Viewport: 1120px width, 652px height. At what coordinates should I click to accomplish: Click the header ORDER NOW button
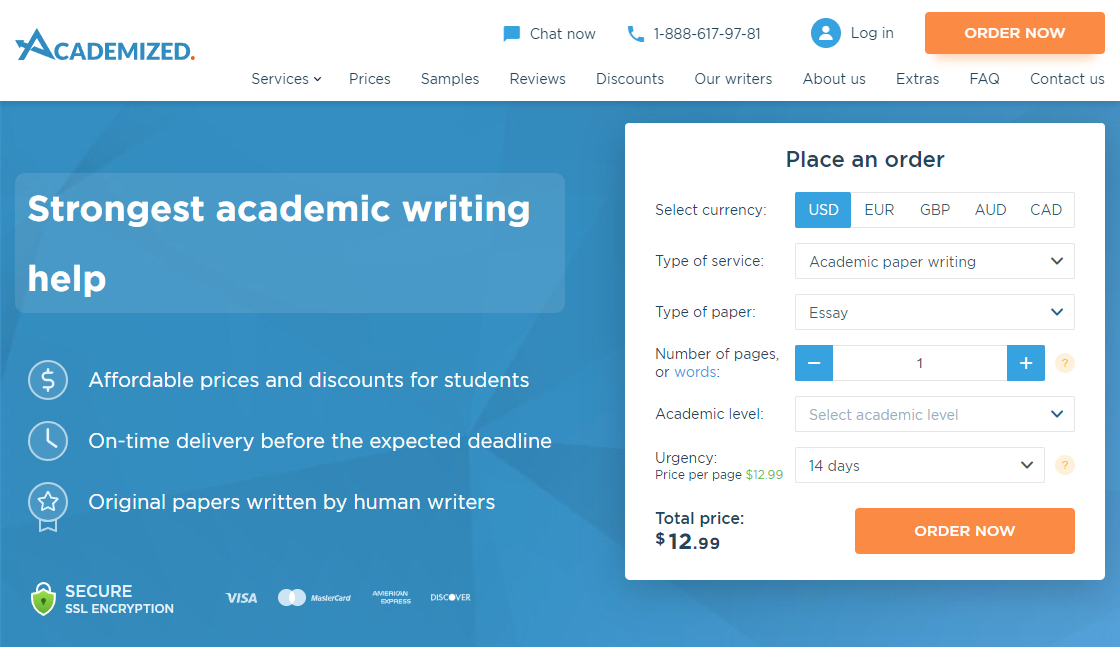pos(1014,33)
